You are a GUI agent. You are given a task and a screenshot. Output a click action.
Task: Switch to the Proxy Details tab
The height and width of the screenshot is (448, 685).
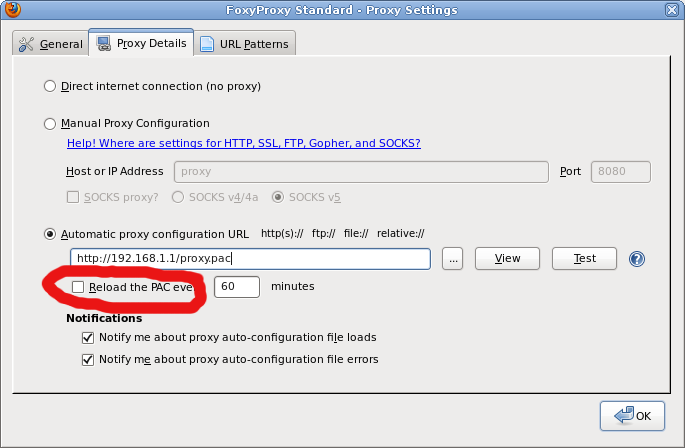click(141, 43)
